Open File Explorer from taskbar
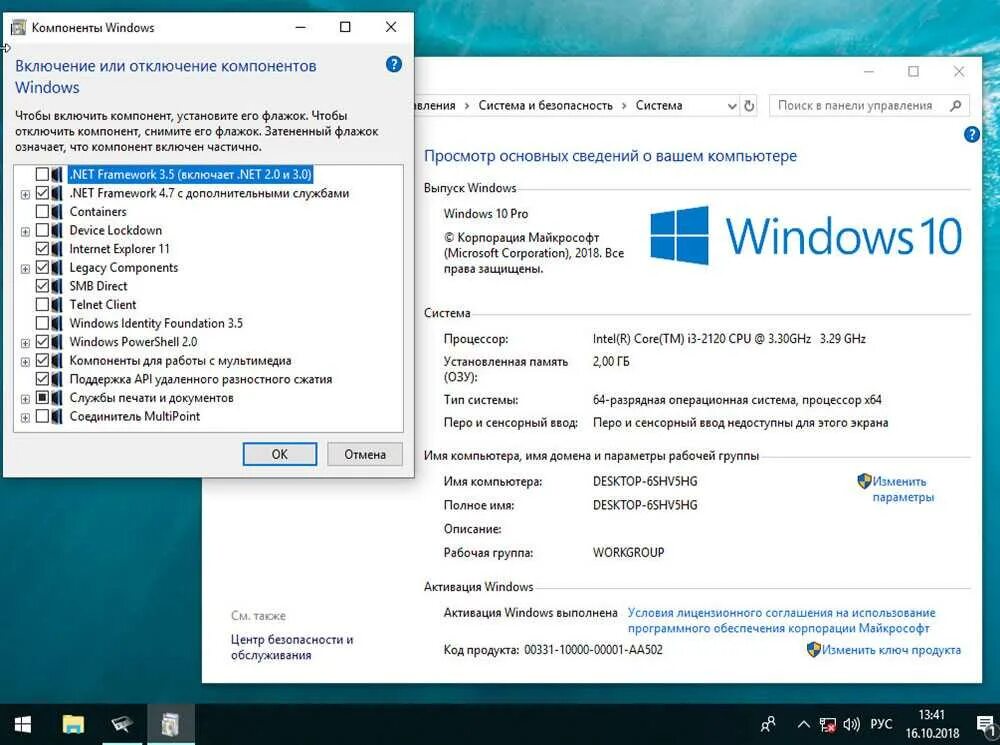1000x745 pixels. [73, 724]
